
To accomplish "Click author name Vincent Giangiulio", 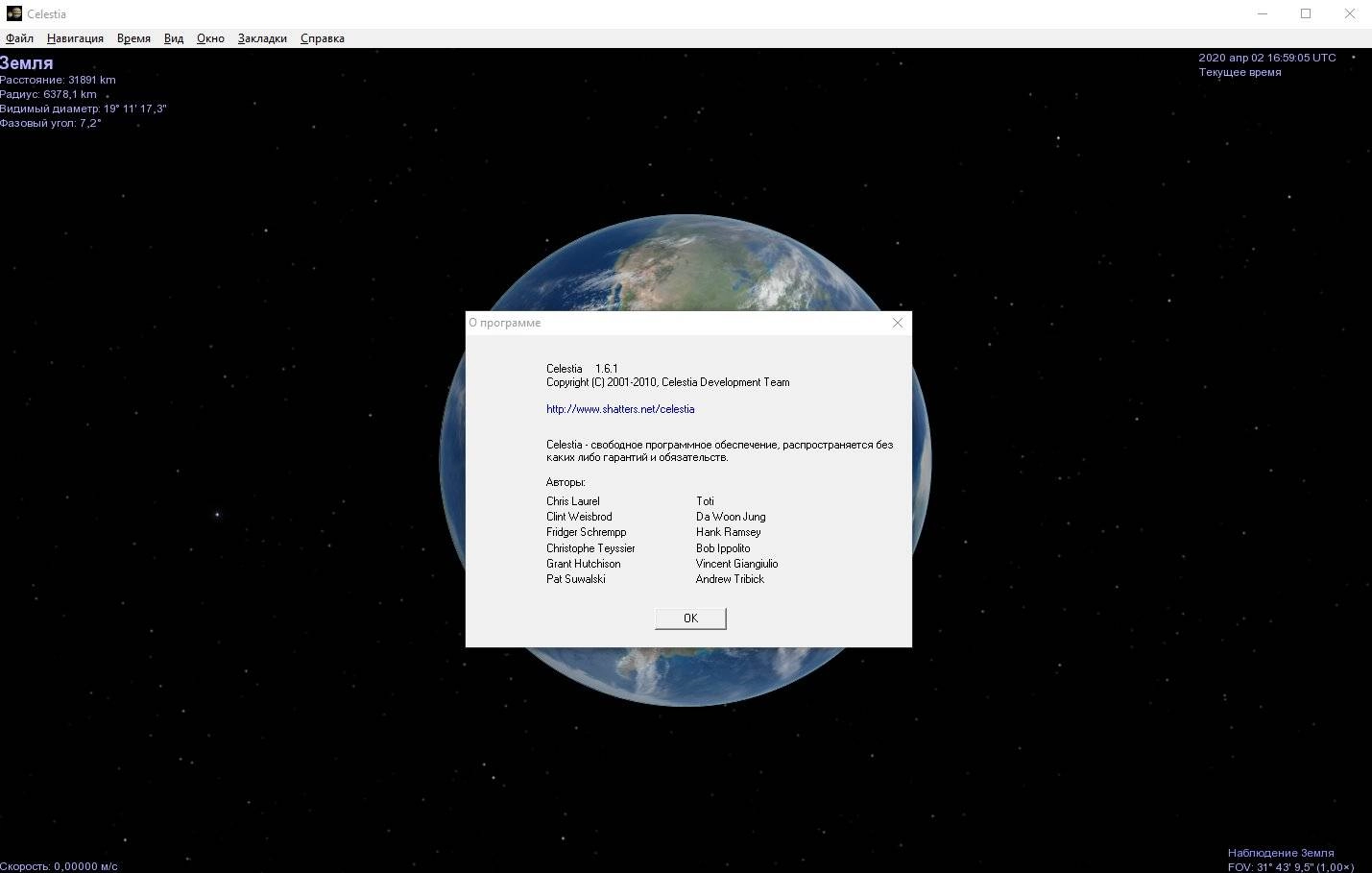I will (737, 564).
